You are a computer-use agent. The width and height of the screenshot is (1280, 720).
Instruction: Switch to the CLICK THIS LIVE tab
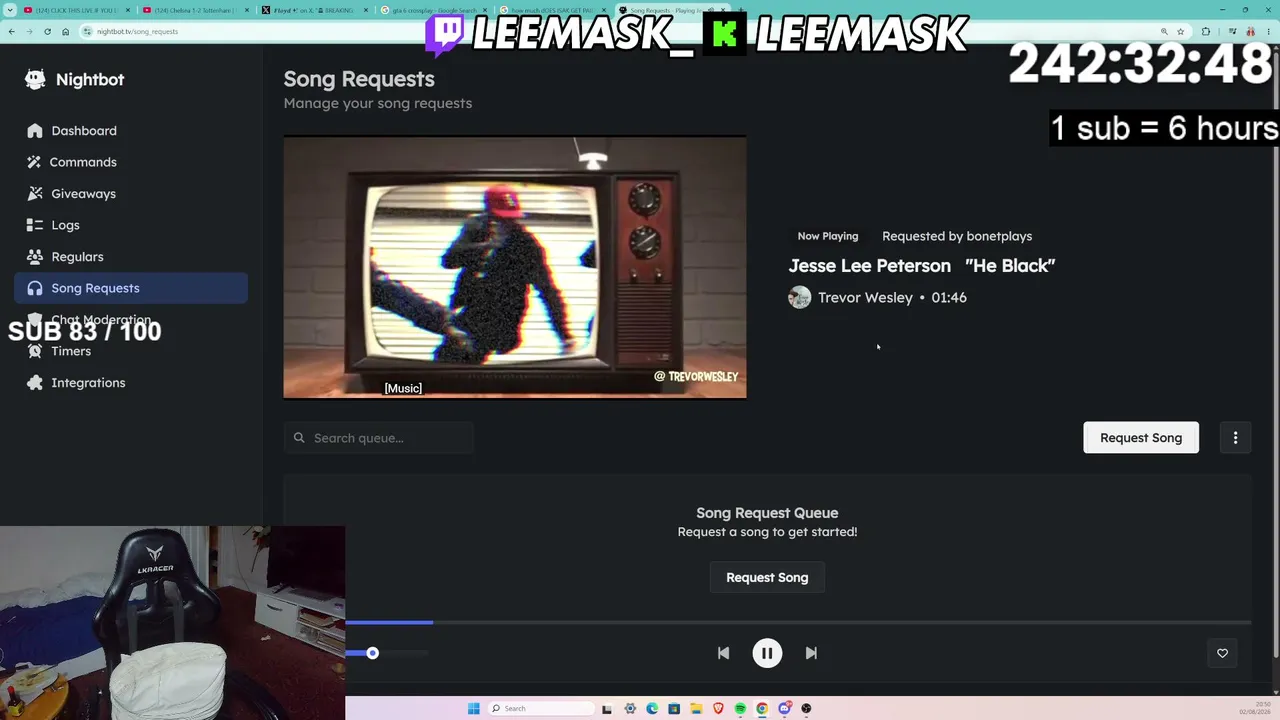(x=76, y=10)
